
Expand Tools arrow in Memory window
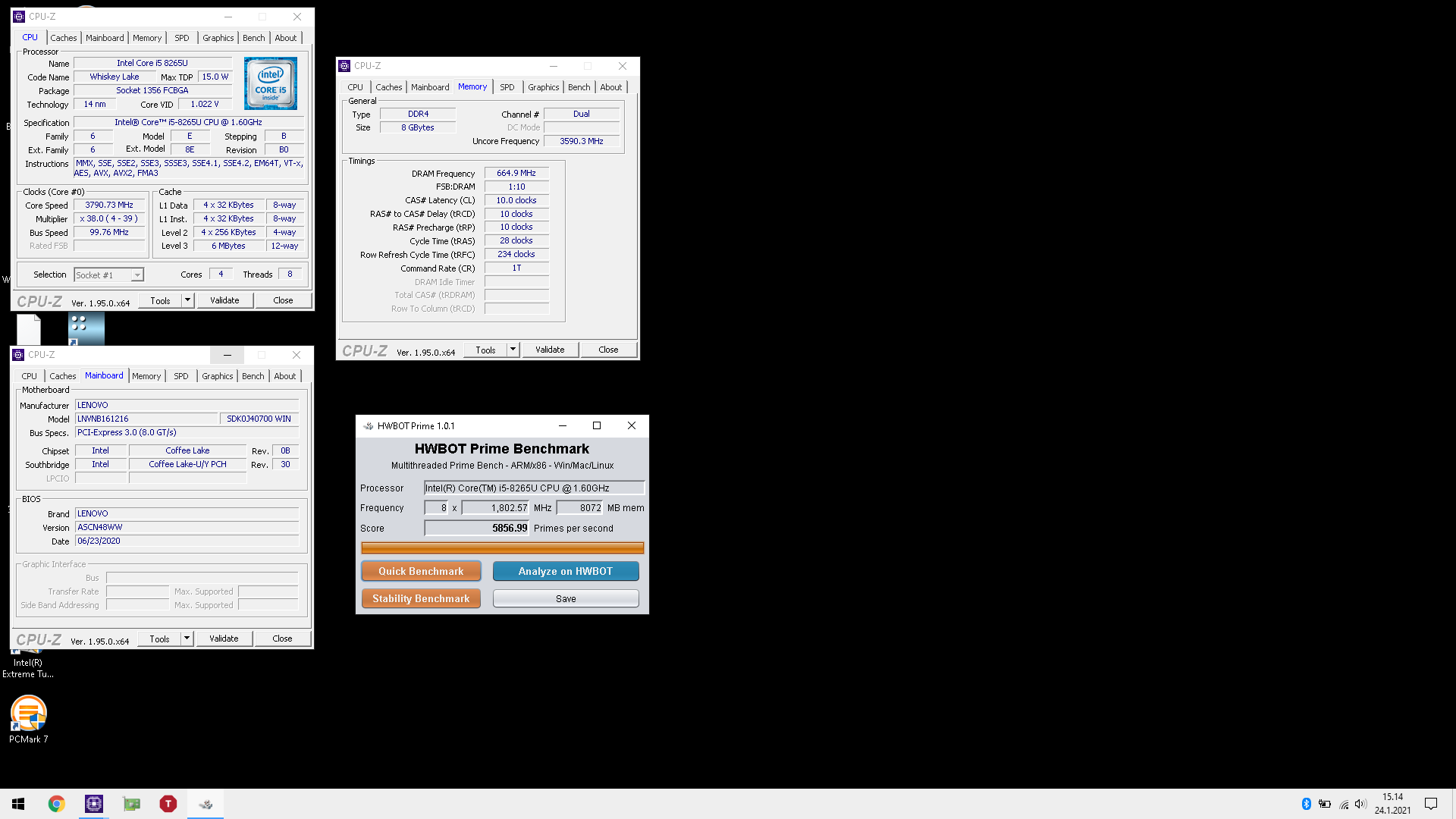[x=513, y=350]
